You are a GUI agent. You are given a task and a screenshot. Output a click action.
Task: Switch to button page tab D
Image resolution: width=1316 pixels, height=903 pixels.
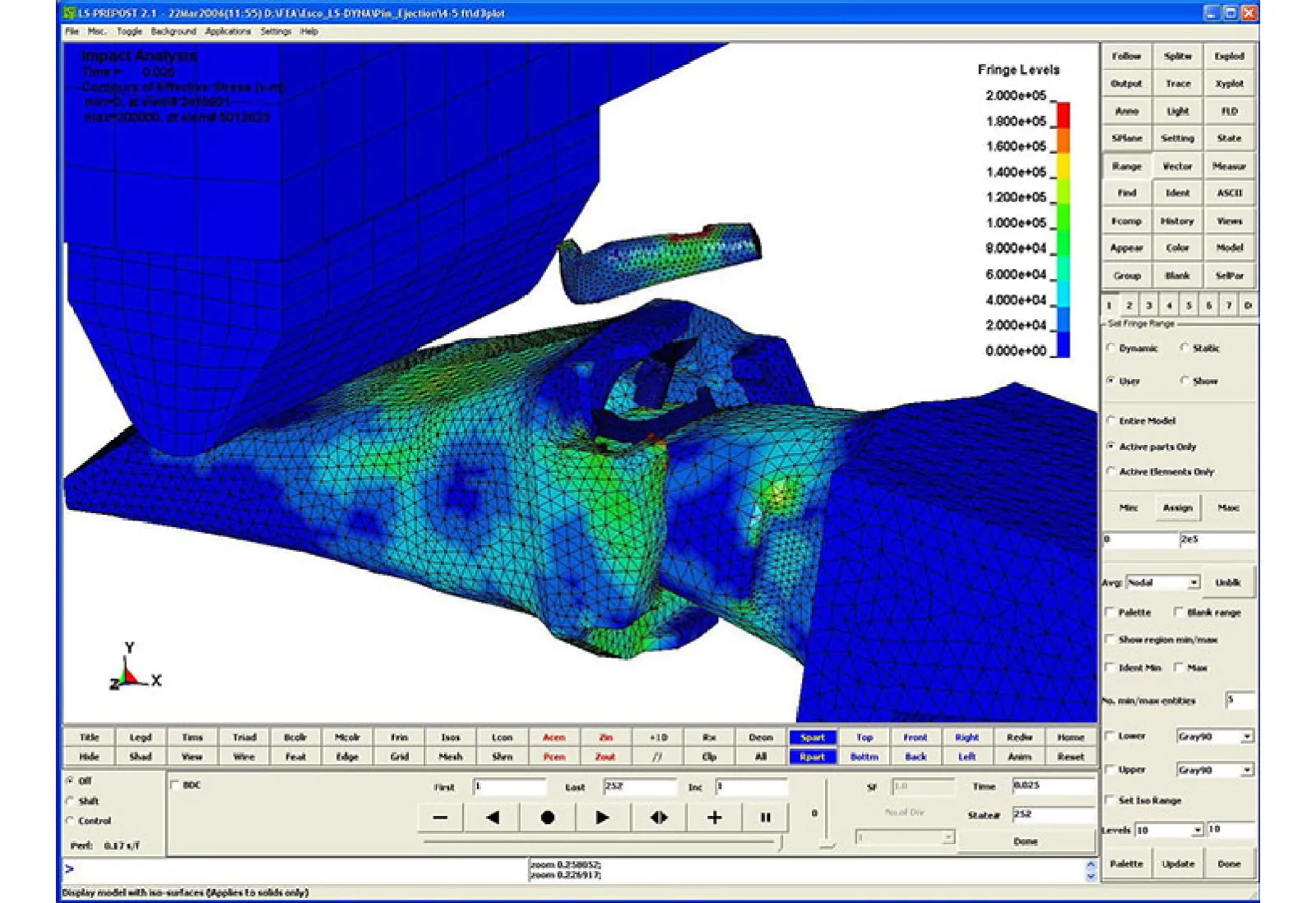click(x=1248, y=305)
